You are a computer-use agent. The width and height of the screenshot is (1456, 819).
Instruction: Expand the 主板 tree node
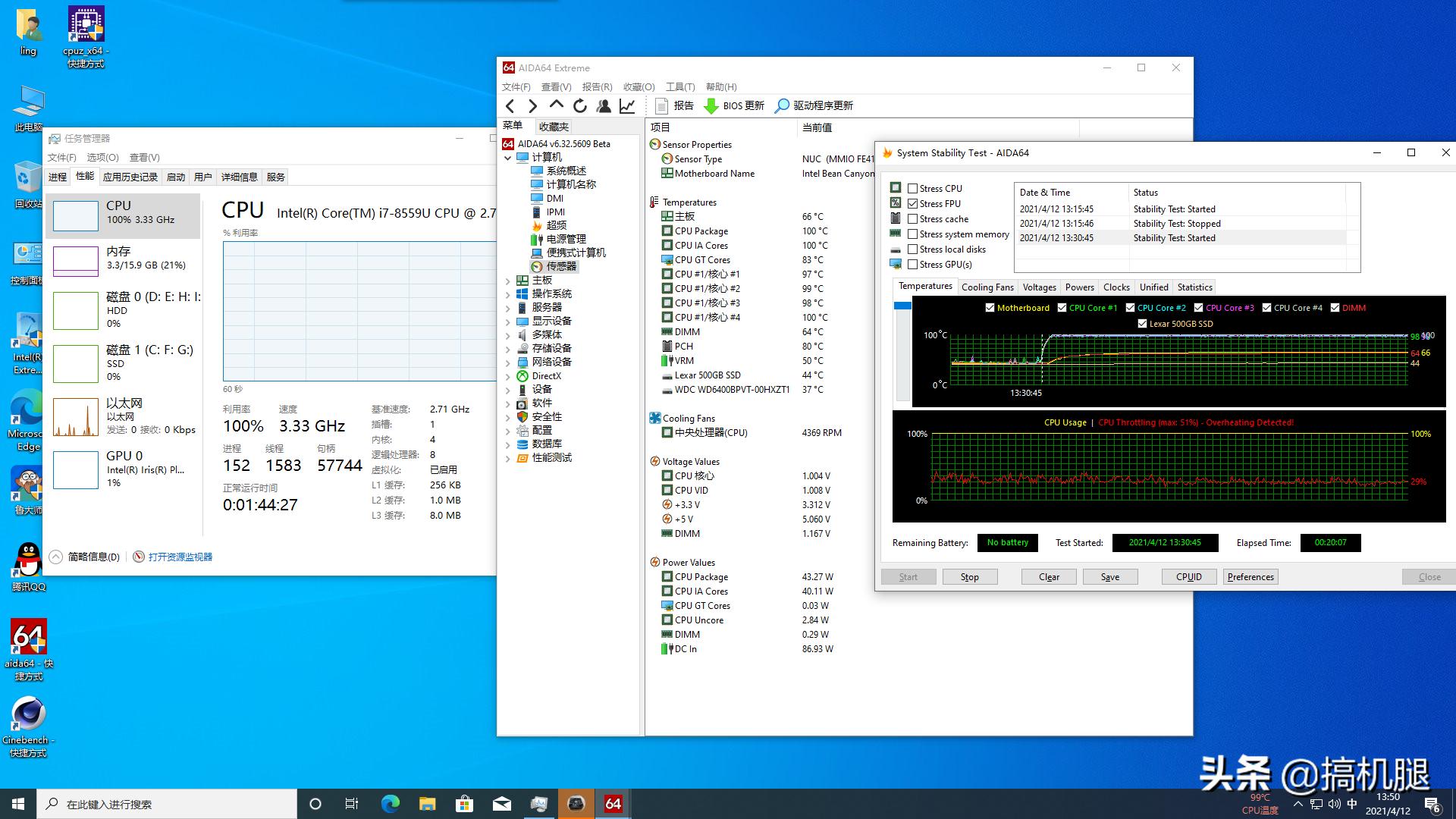click(509, 280)
